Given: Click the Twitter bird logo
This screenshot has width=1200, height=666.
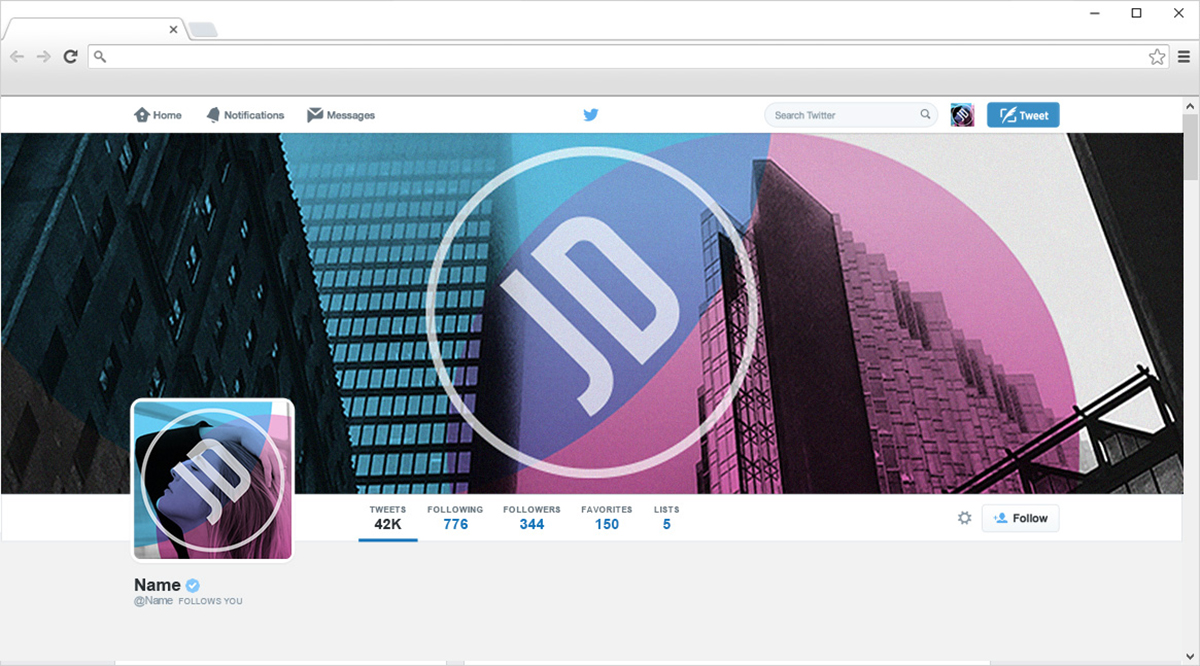Looking at the screenshot, I should pyautogui.click(x=591, y=115).
